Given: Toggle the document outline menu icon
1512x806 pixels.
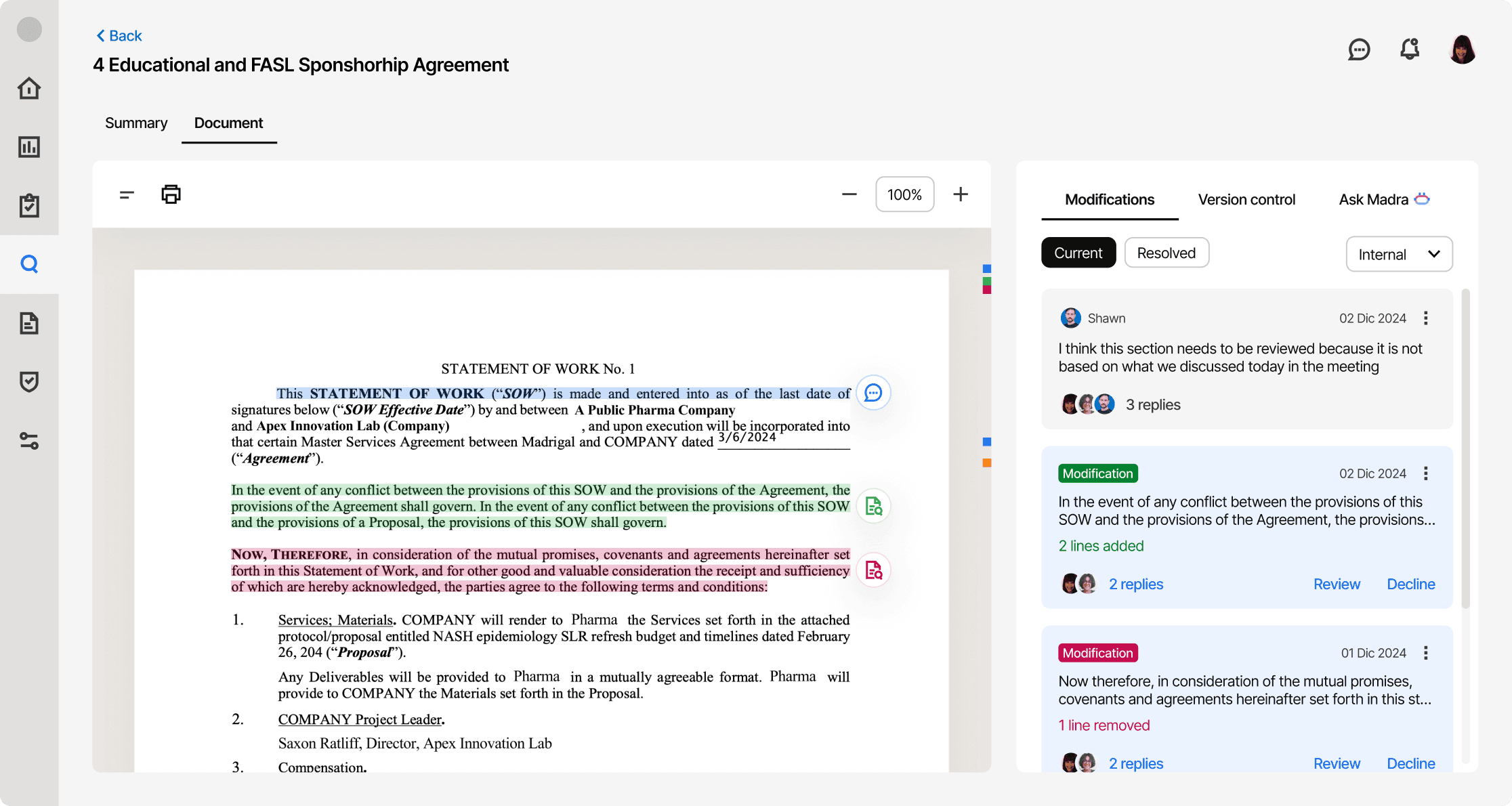Looking at the screenshot, I should pyautogui.click(x=127, y=194).
